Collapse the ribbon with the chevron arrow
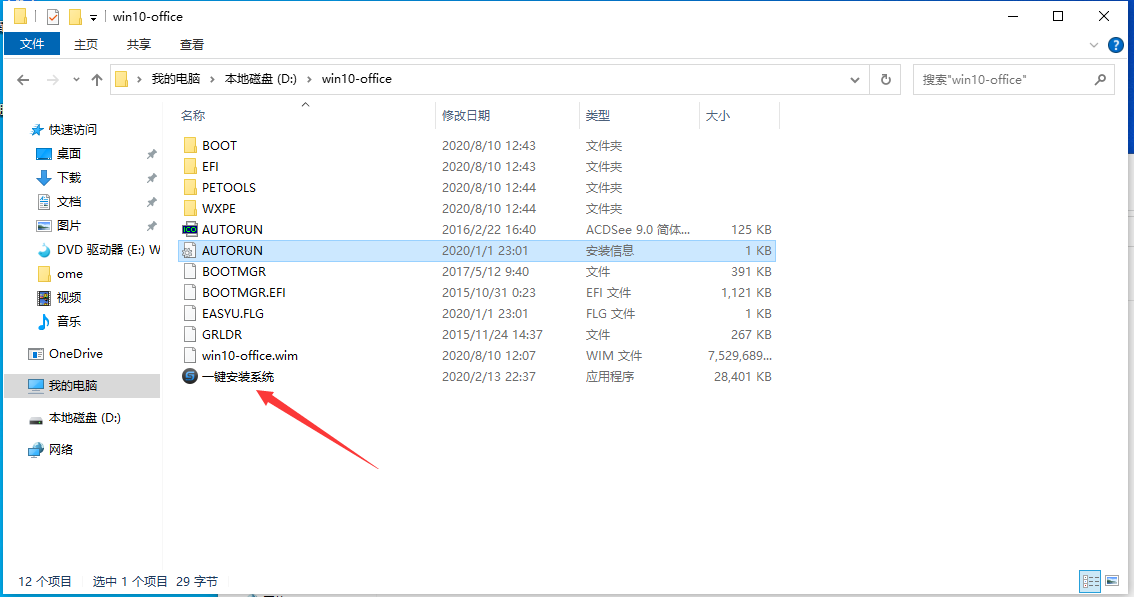 point(1094,44)
